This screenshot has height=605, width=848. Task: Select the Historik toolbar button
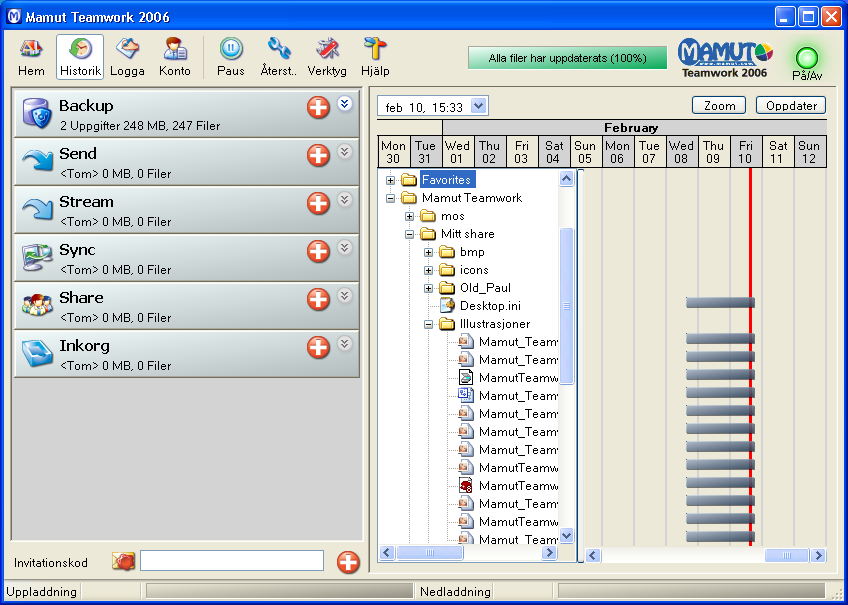80,57
